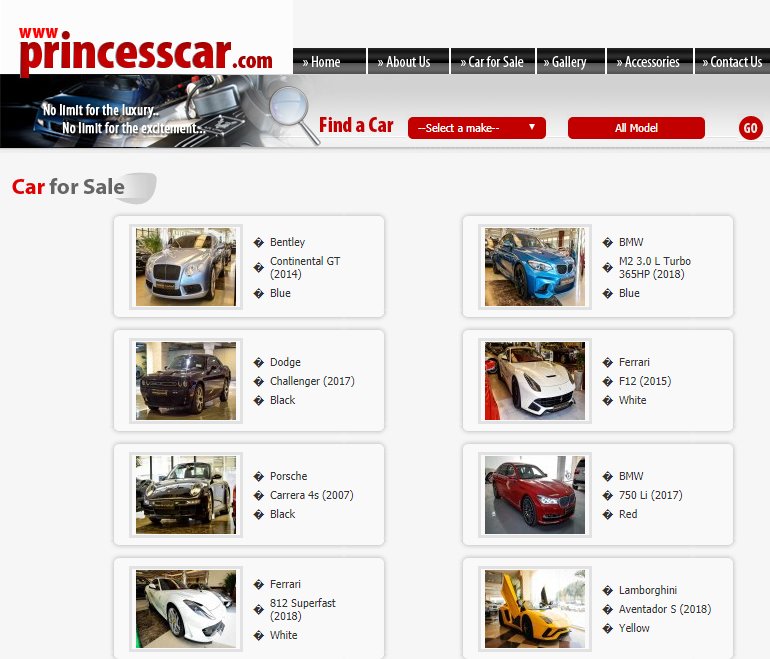Click the M2 3.0 L Turbo 365HP text

[655, 268]
